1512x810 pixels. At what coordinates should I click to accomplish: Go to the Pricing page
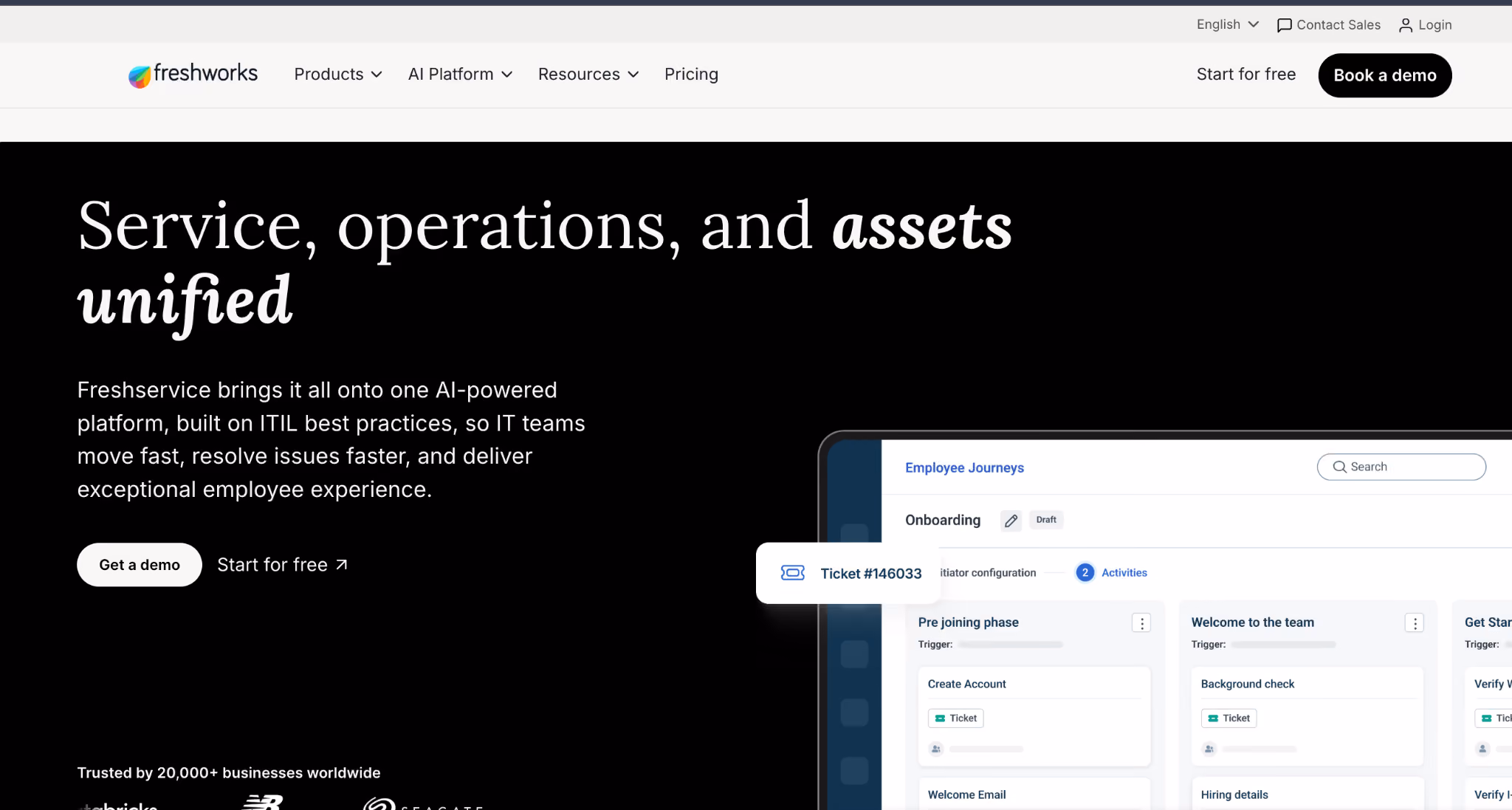pyautogui.click(x=691, y=75)
